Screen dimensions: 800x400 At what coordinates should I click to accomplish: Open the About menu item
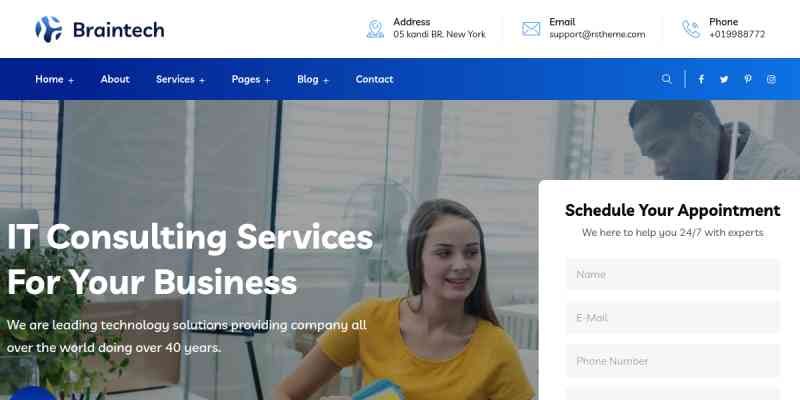(x=115, y=79)
